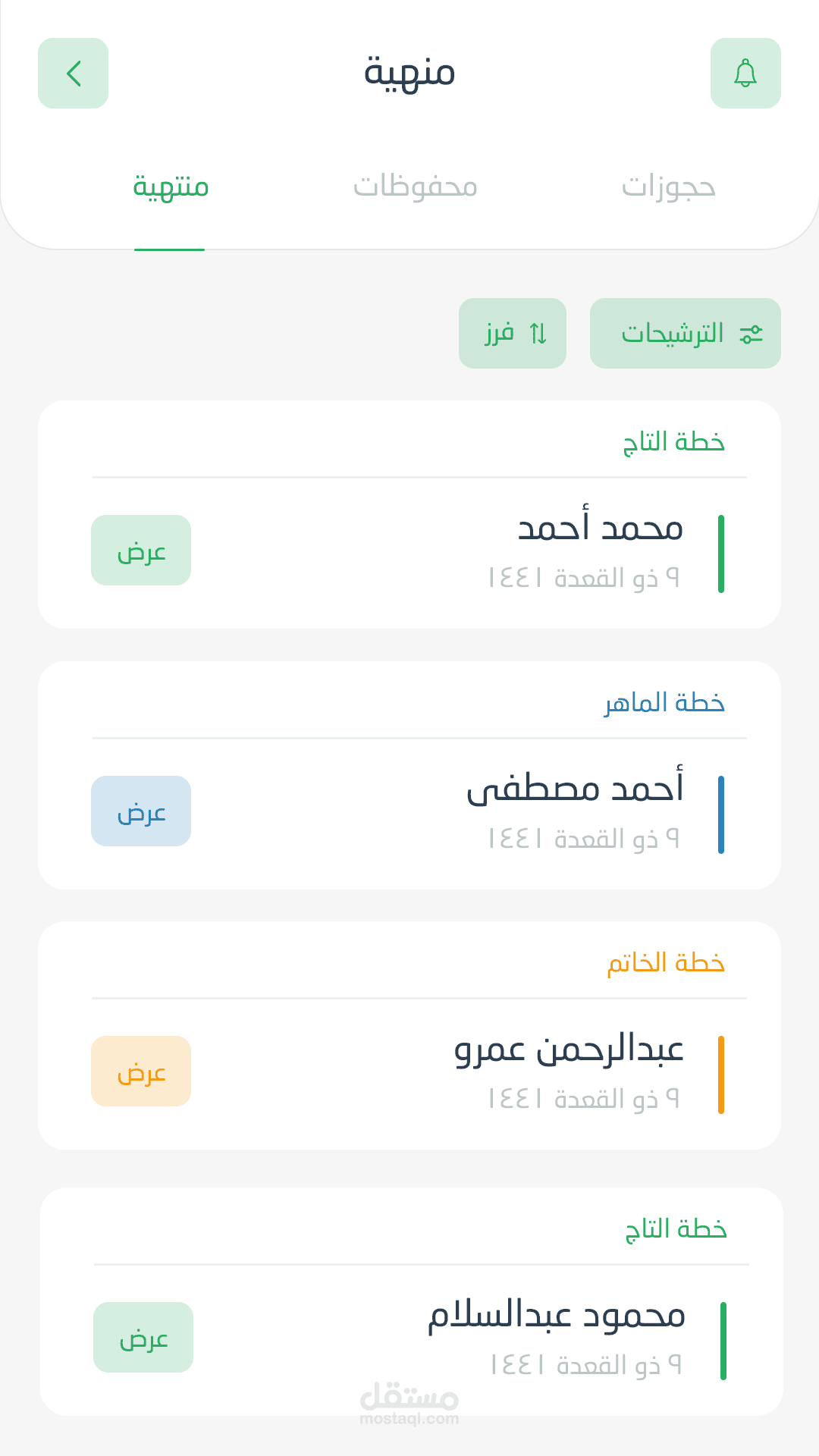The height and width of the screenshot is (1456, 819).
Task: Click the خطة الخاتم plan label
Action: click(x=666, y=963)
